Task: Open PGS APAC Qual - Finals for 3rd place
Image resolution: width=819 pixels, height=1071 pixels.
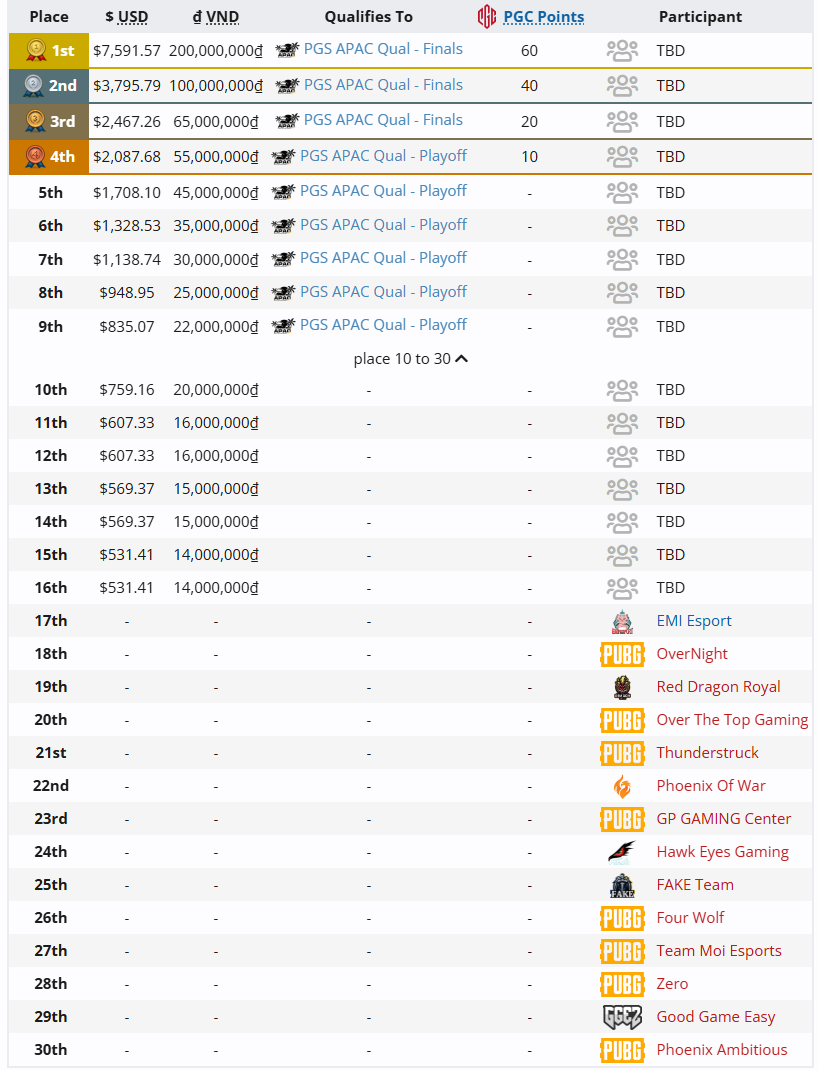Action: point(383,120)
